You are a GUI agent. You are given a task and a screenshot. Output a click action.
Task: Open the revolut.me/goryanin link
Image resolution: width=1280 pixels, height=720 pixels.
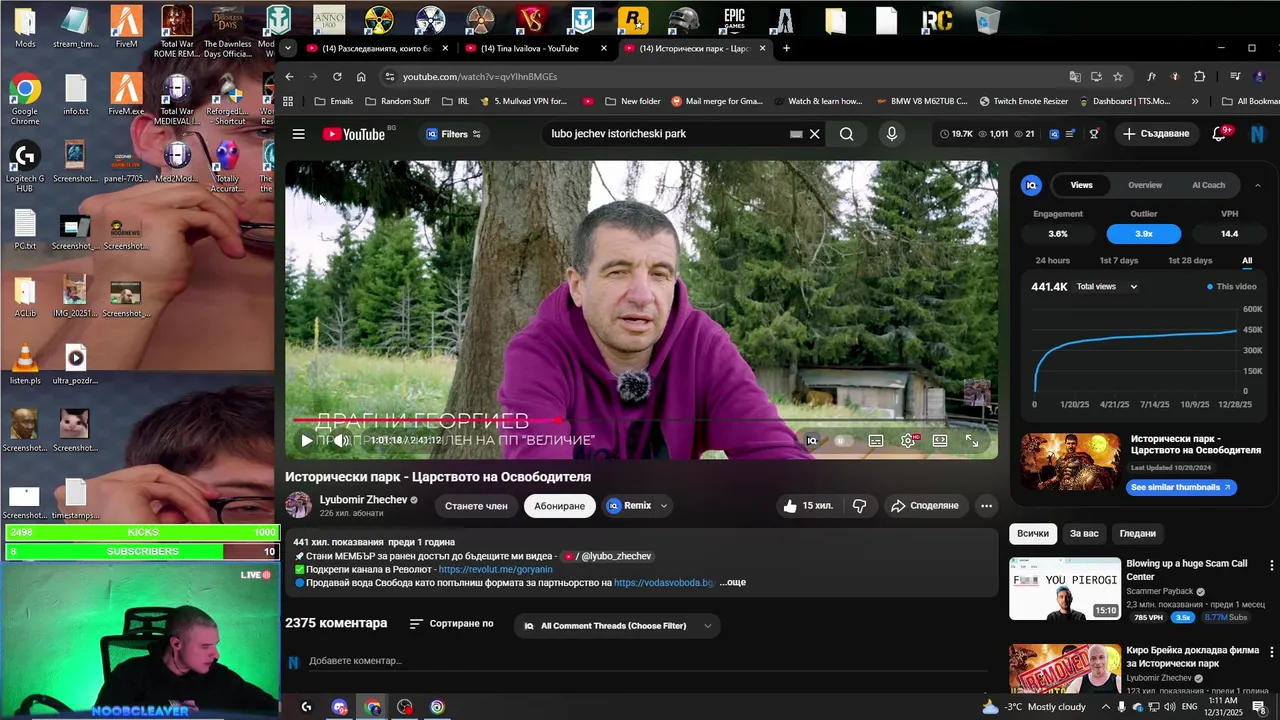click(x=495, y=569)
